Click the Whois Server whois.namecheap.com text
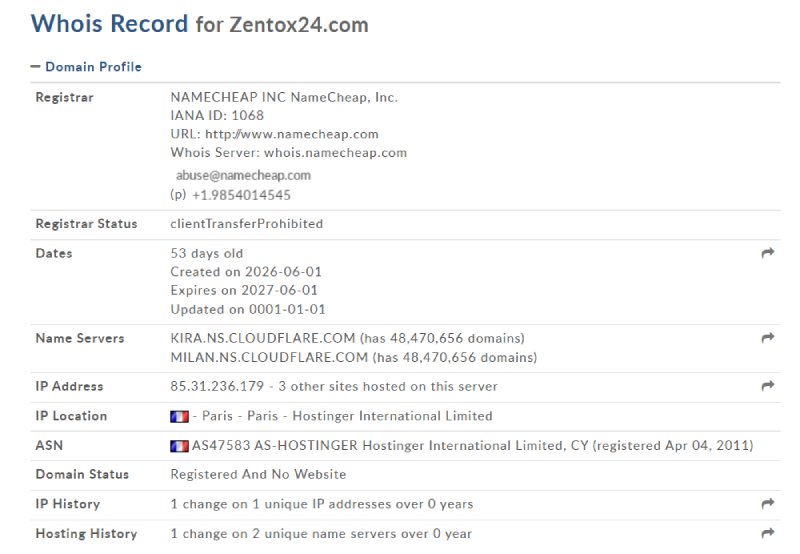Image resolution: width=800 pixels, height=554 pixels. pos(289,153)
